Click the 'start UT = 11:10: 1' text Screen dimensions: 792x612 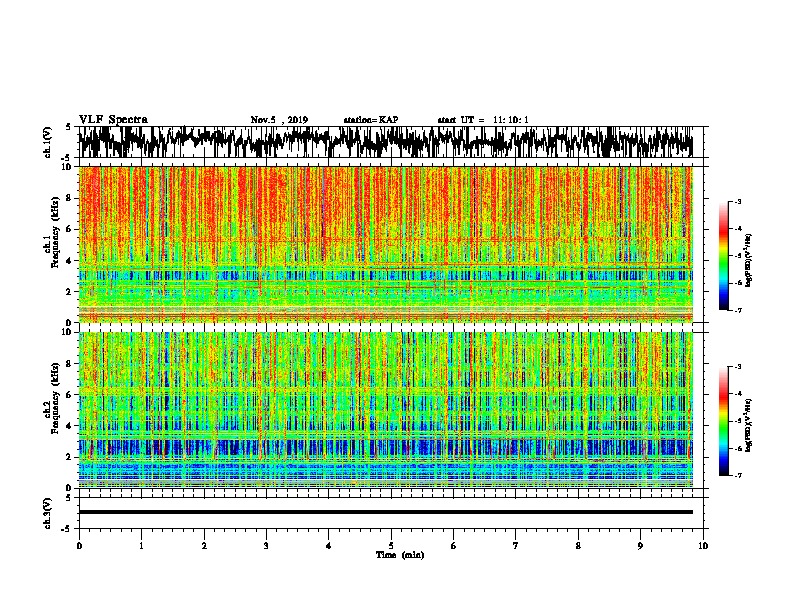(483, 120)
